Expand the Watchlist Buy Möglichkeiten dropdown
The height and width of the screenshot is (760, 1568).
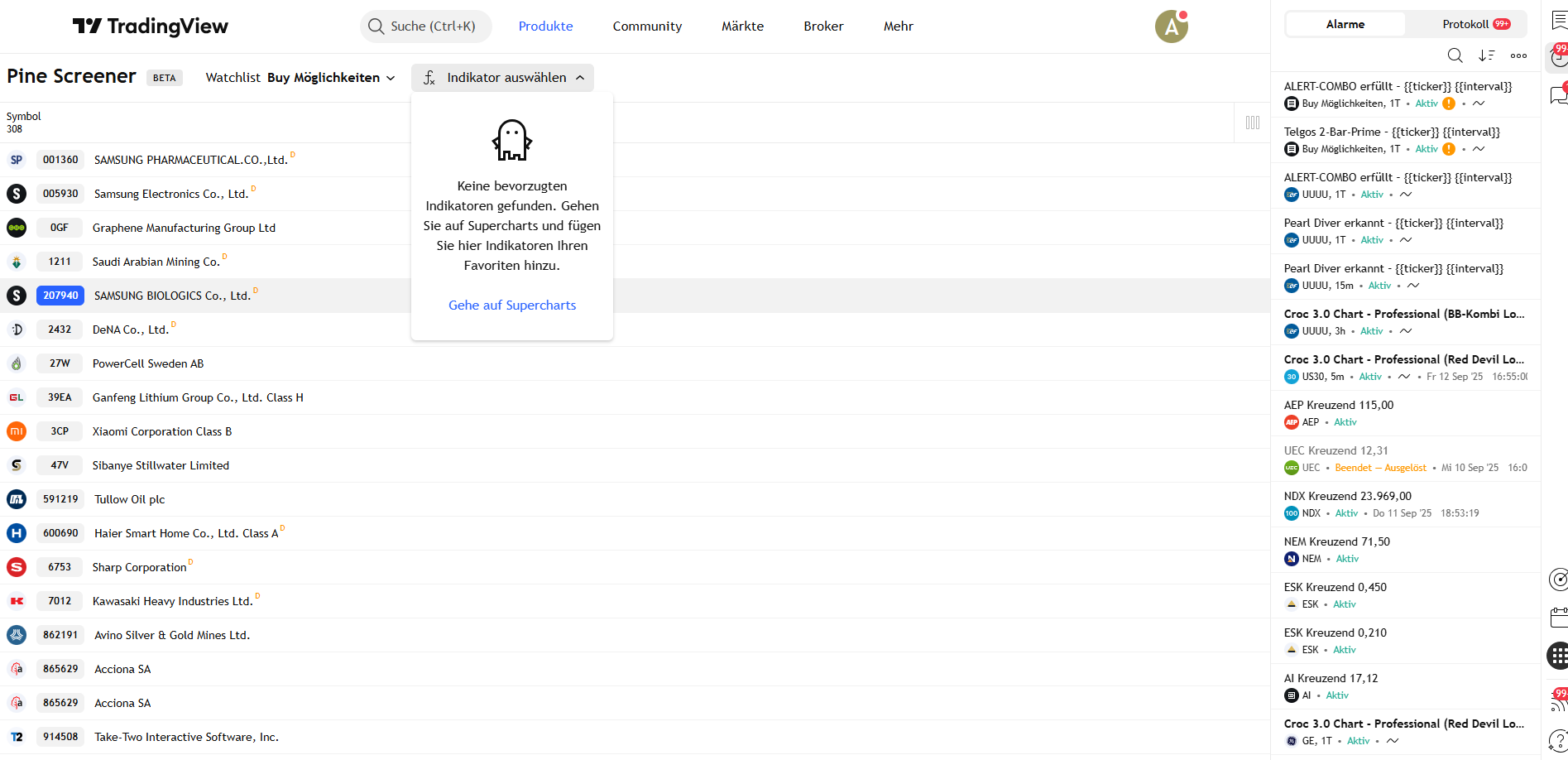click(x=300, y=78)
